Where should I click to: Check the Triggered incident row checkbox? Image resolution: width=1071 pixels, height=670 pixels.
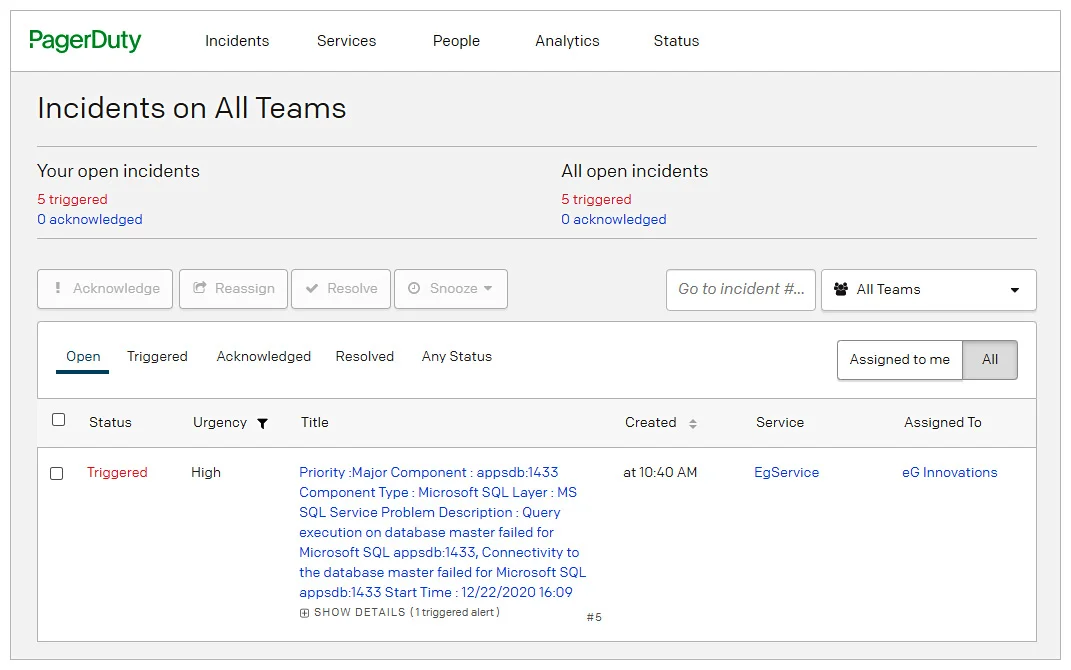[x=57, y=473]
